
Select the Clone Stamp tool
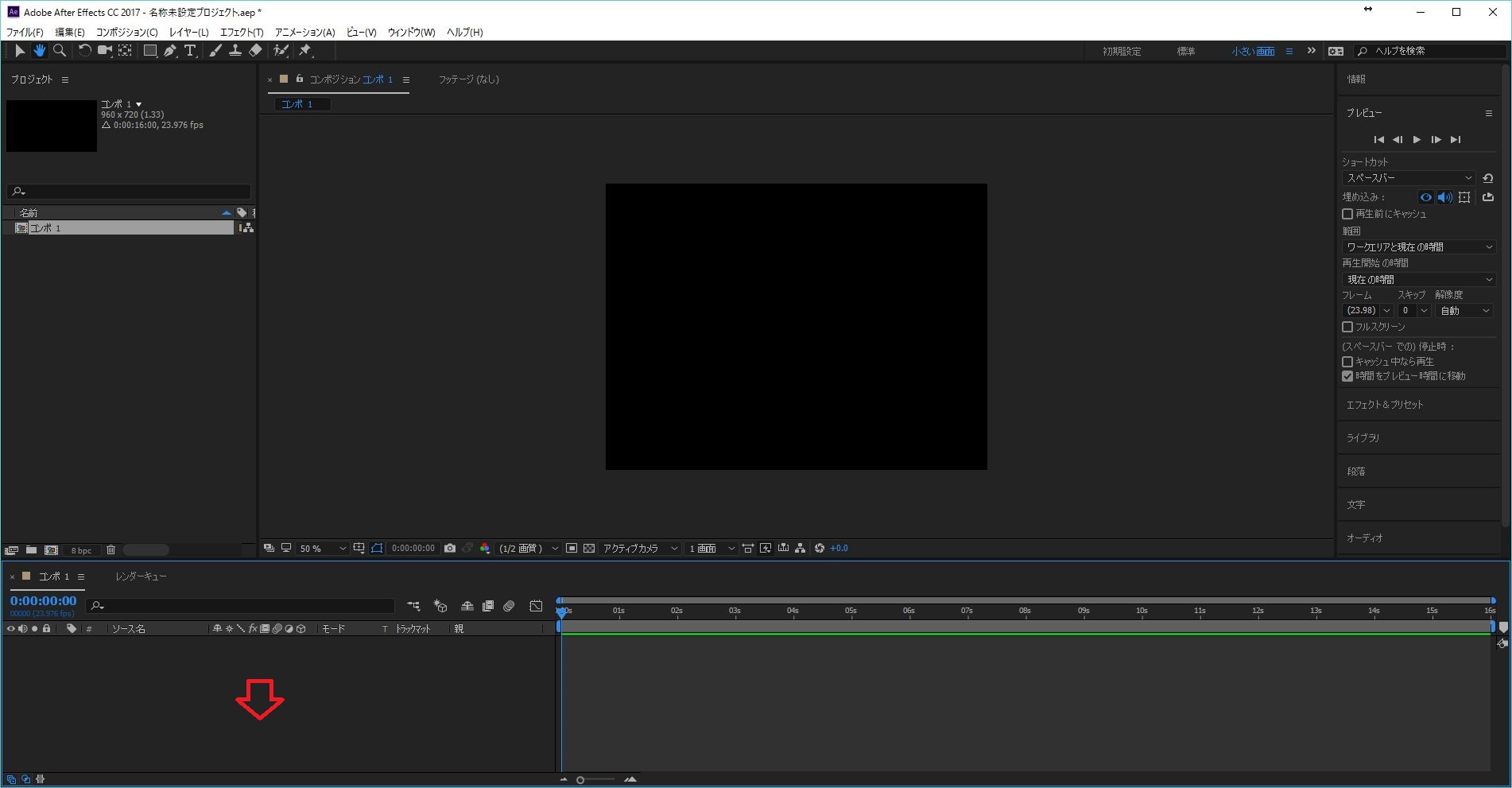[x=235, y=51]
